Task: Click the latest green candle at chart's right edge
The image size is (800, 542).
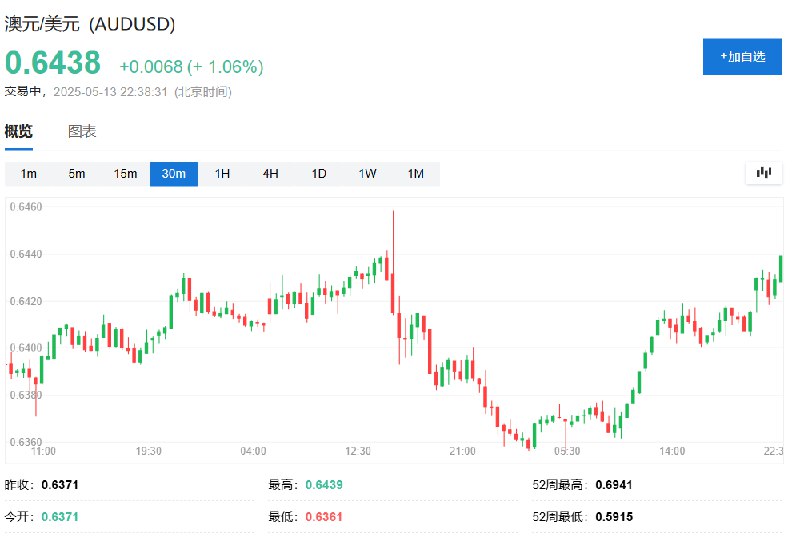Action: coord(781,268)
